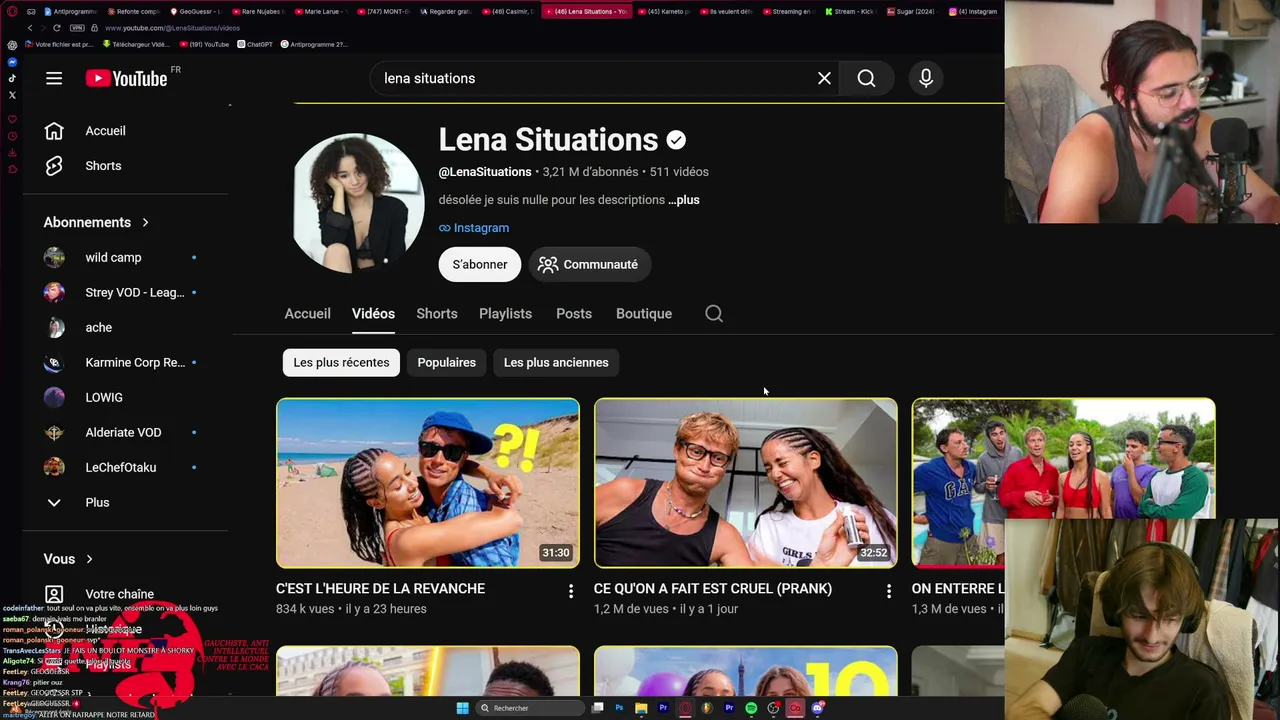Click the browser address bar URL
The width and height of the screenshot is (1280, 720).
[172, 28]
